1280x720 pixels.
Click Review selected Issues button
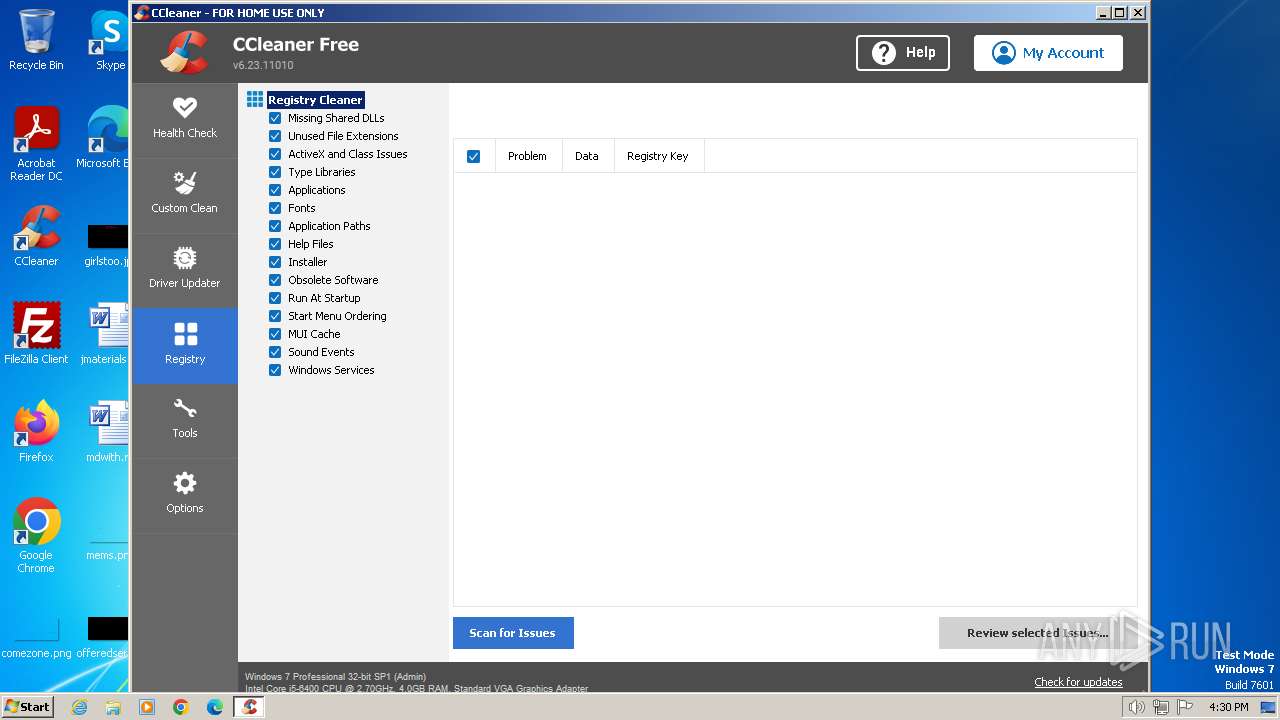click(x=1038, y=633)
